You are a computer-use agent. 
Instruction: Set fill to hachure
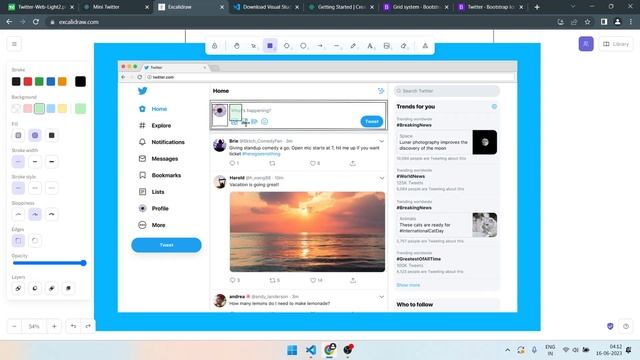[x=18, y=135]
